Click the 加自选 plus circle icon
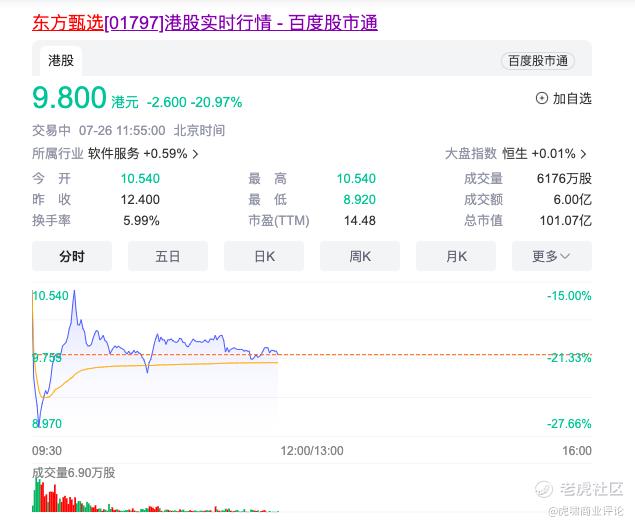The height and width of the screenshot is (525, 635). point(541,98)
